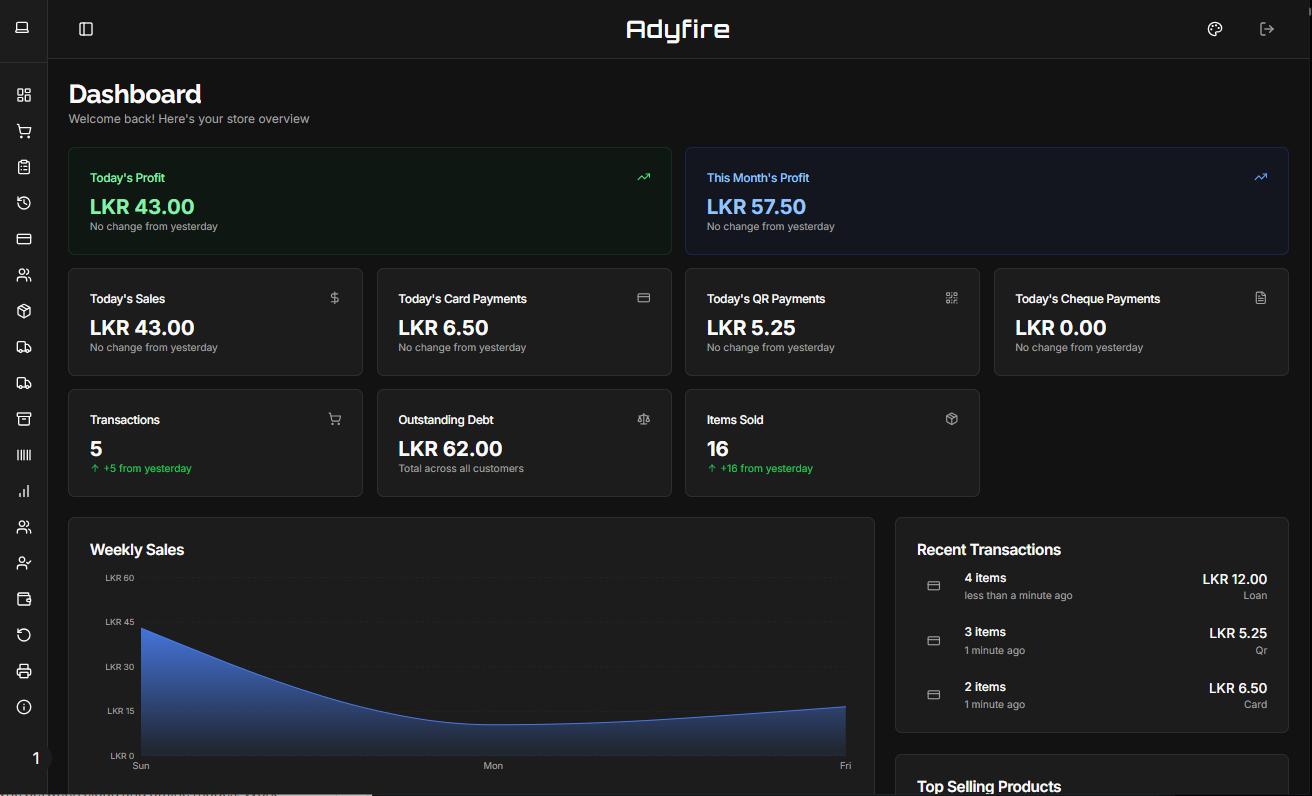Image resolution: width=1312 pixels, height=796 pixels.
Task: Select the LKR 62.00 outstanding debt value
Action: (450, 449)
